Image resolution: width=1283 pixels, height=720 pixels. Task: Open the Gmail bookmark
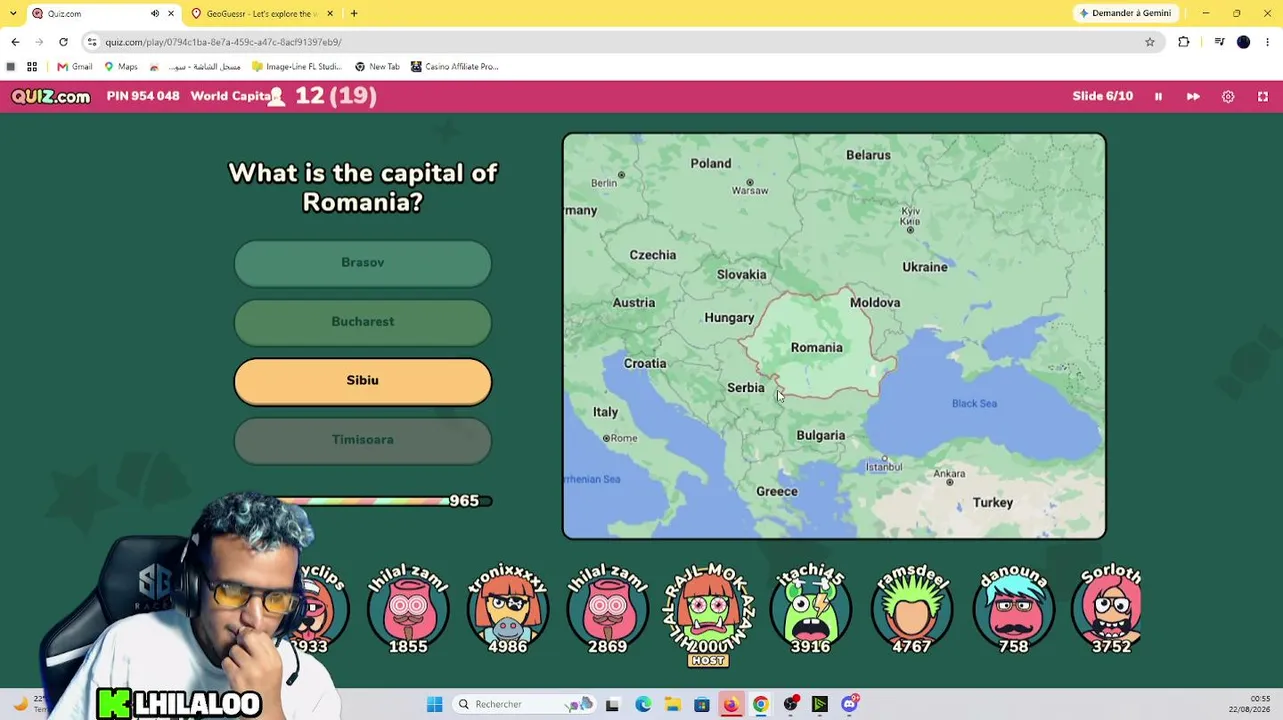75,67
